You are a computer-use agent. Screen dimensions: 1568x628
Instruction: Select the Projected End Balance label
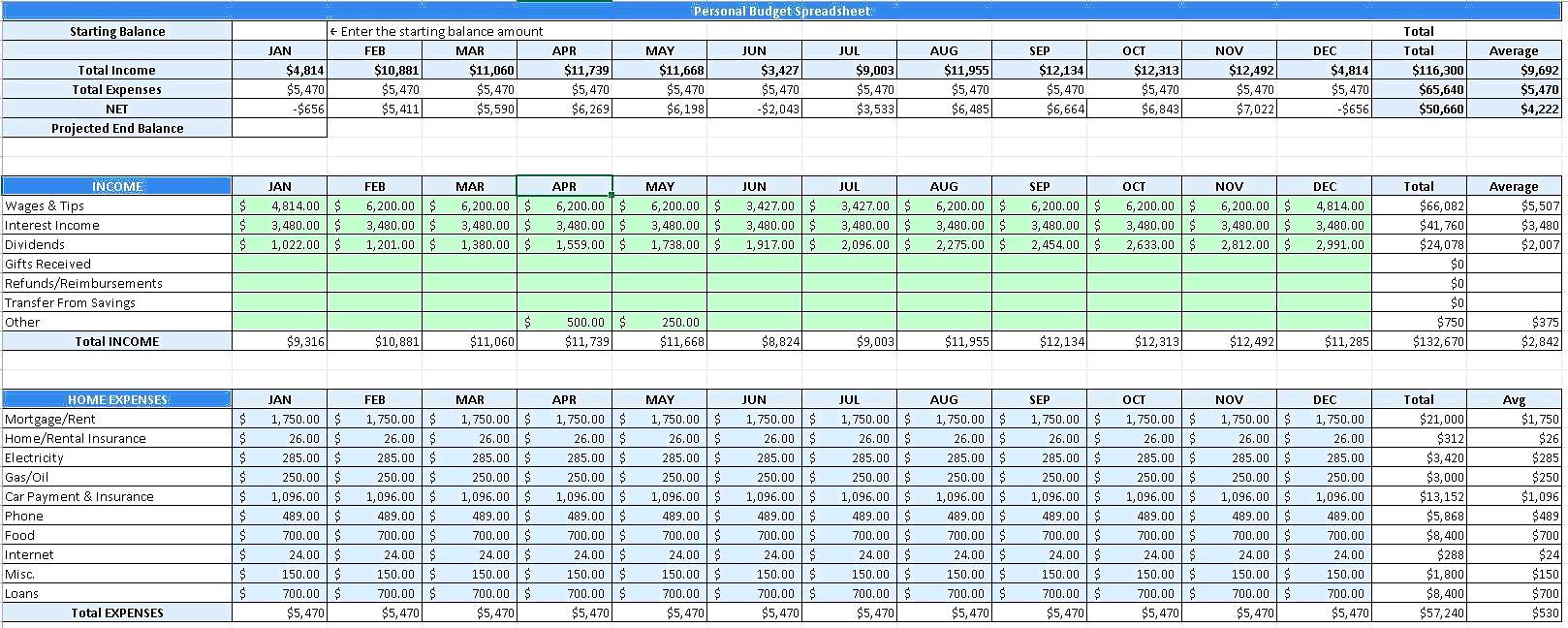[x=116, y=128]
